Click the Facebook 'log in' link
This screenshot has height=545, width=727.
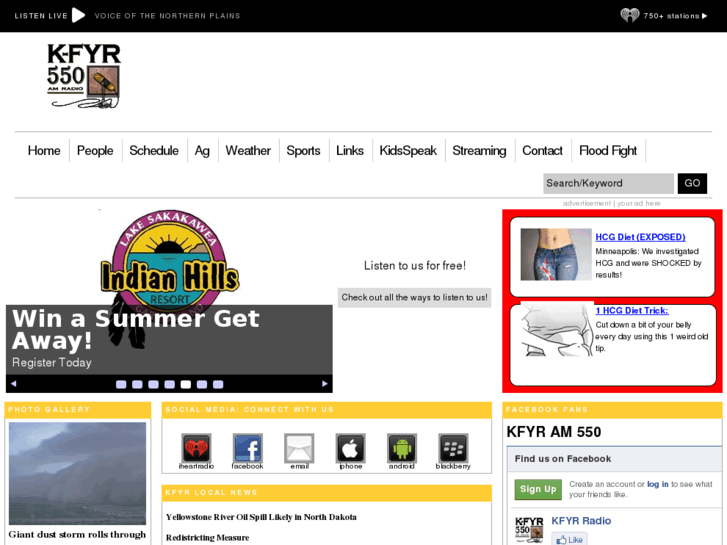point(657,484)
